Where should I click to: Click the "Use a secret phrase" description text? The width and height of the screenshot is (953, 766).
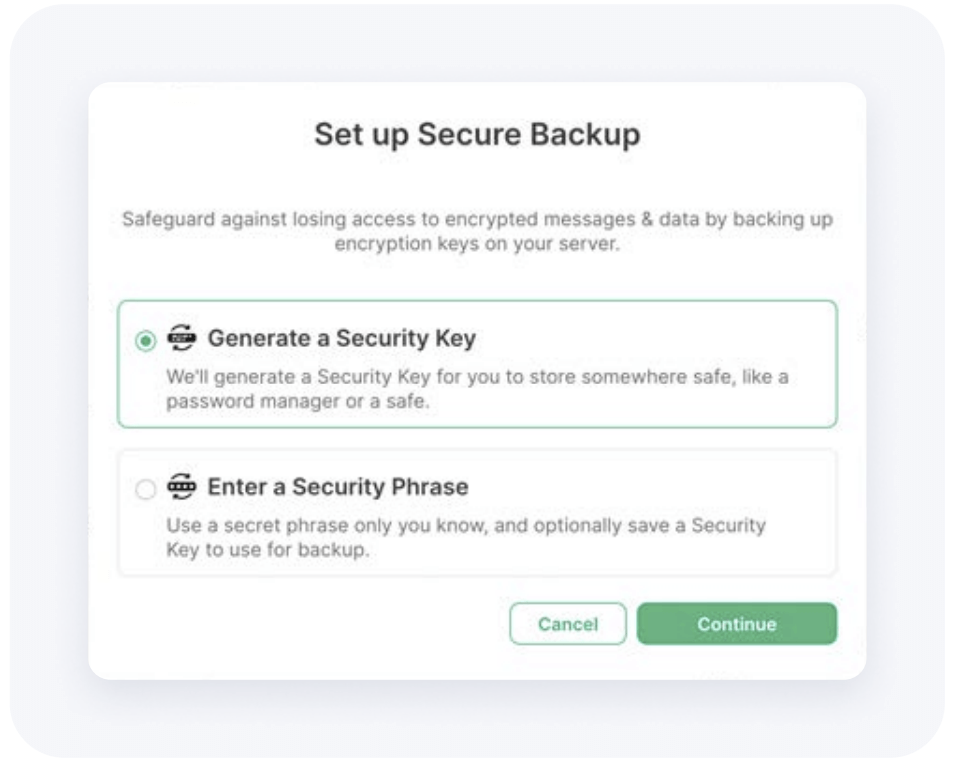466,537
